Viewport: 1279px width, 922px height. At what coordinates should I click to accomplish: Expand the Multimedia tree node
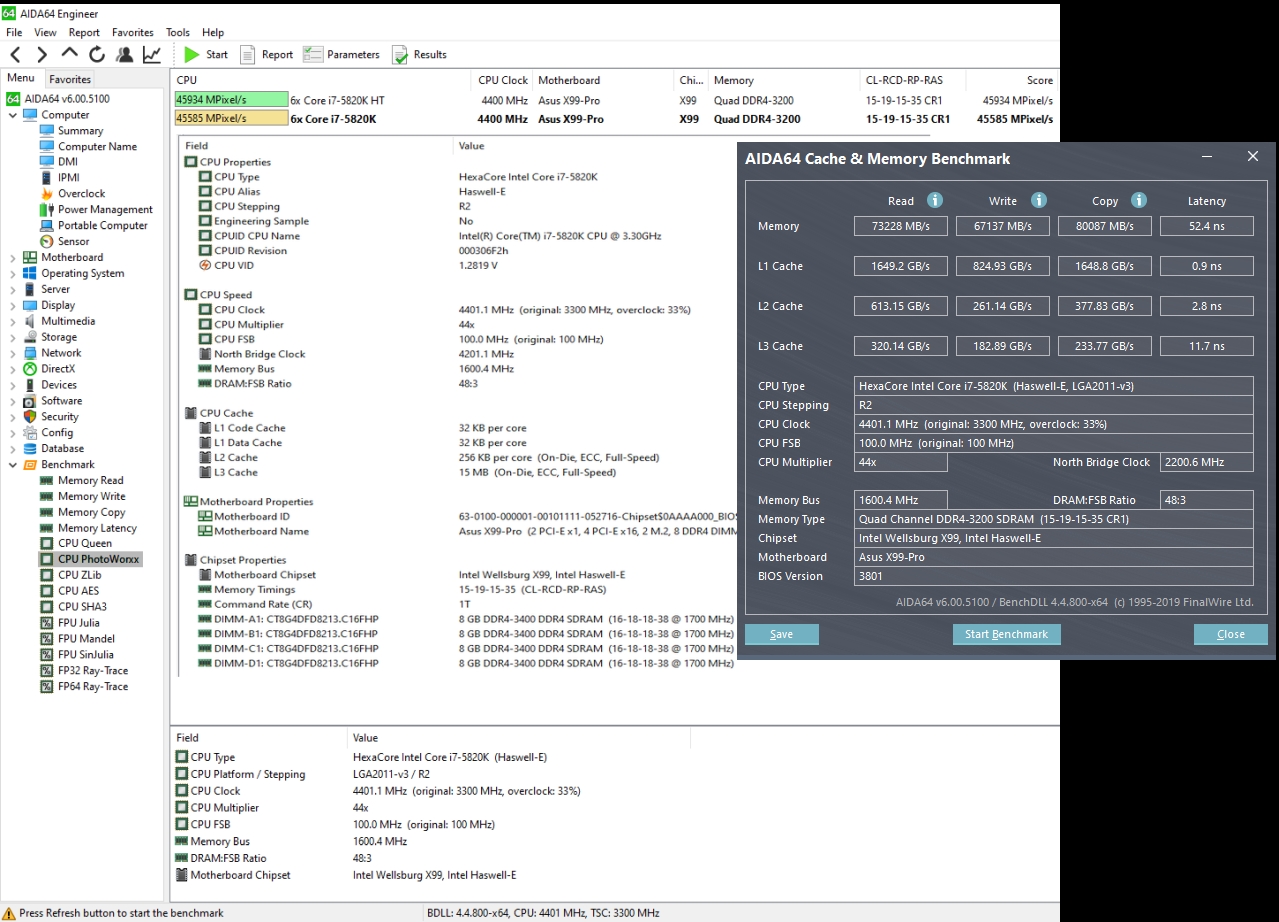click(13, 321)
